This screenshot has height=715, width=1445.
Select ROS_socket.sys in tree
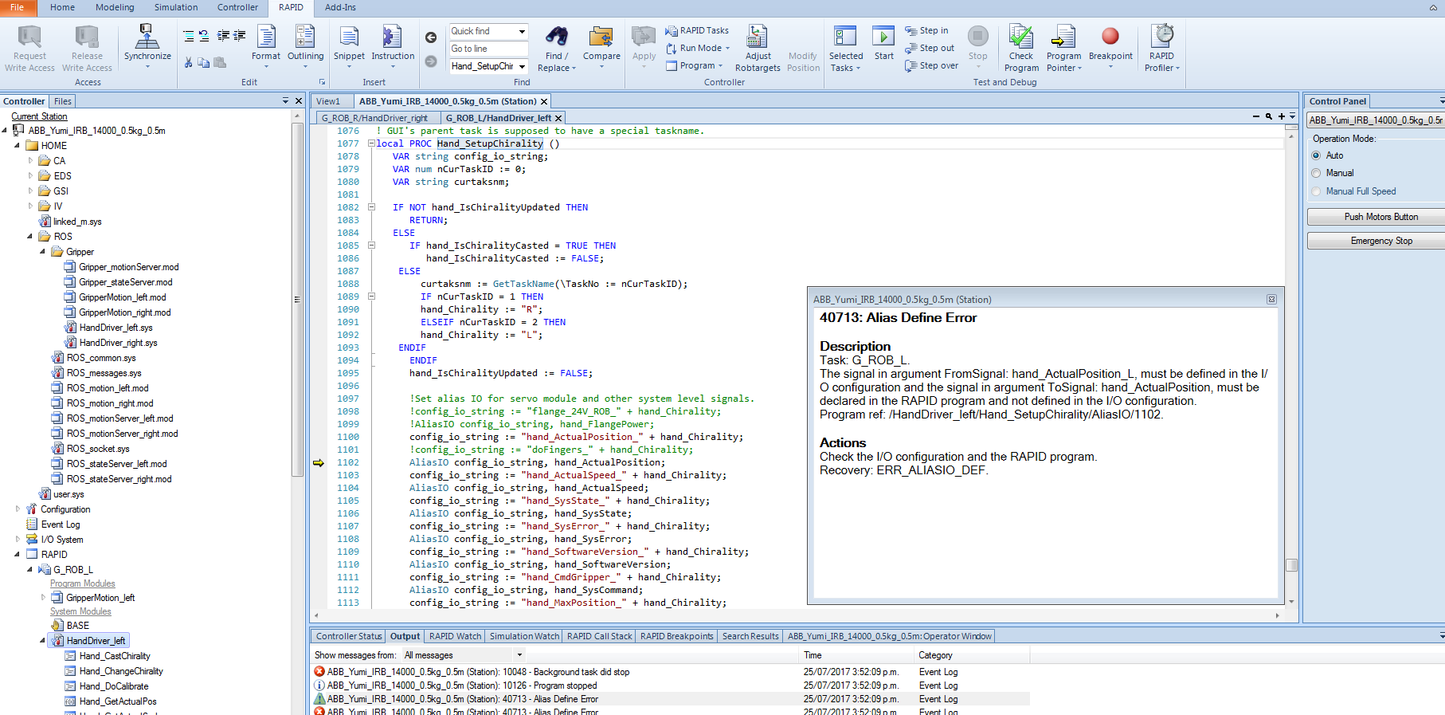point(98,449)
